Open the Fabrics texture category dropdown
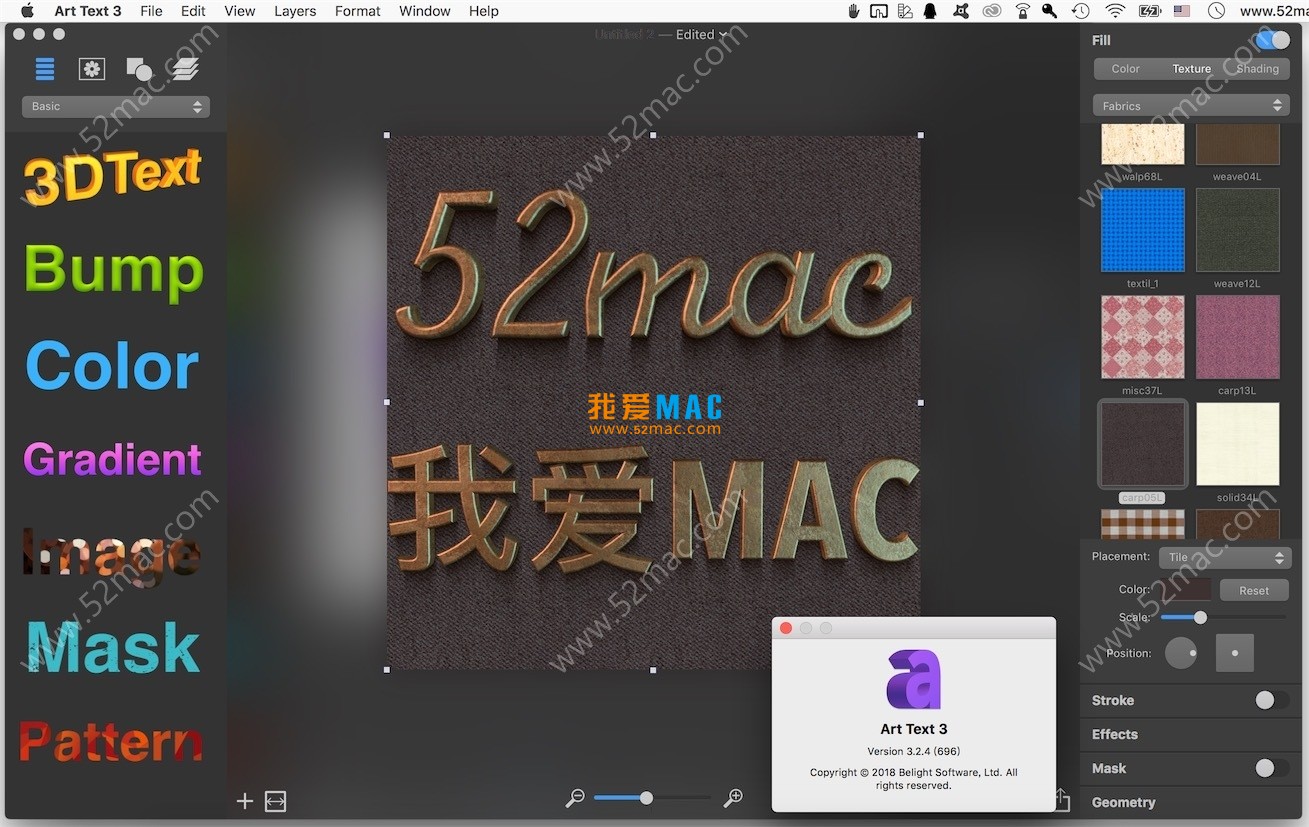The width and height of the screenshot is (1309, 827). (1191, 106)
